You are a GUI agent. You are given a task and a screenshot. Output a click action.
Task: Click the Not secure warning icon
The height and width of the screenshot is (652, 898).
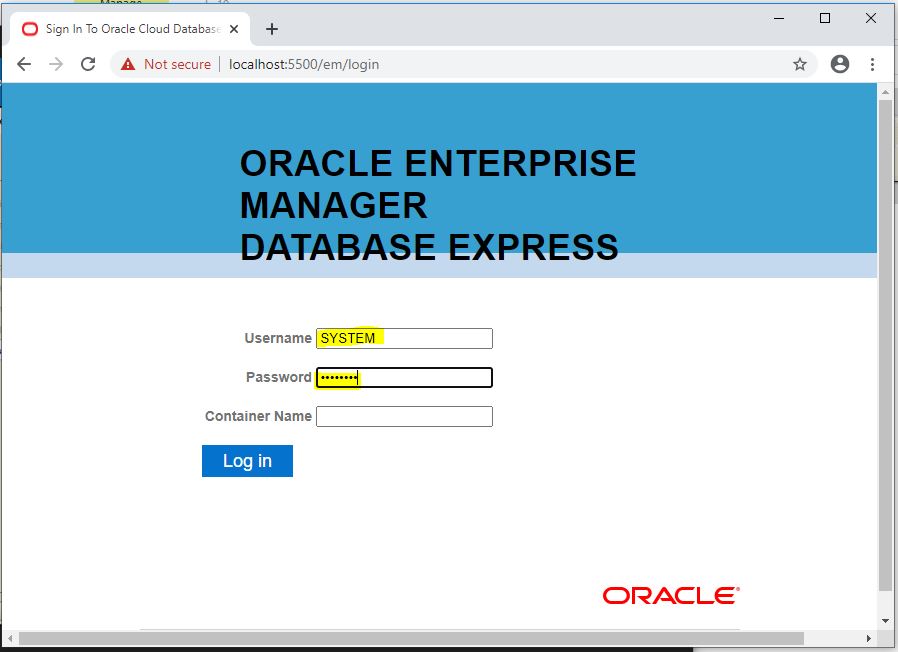tap(127, 63)
